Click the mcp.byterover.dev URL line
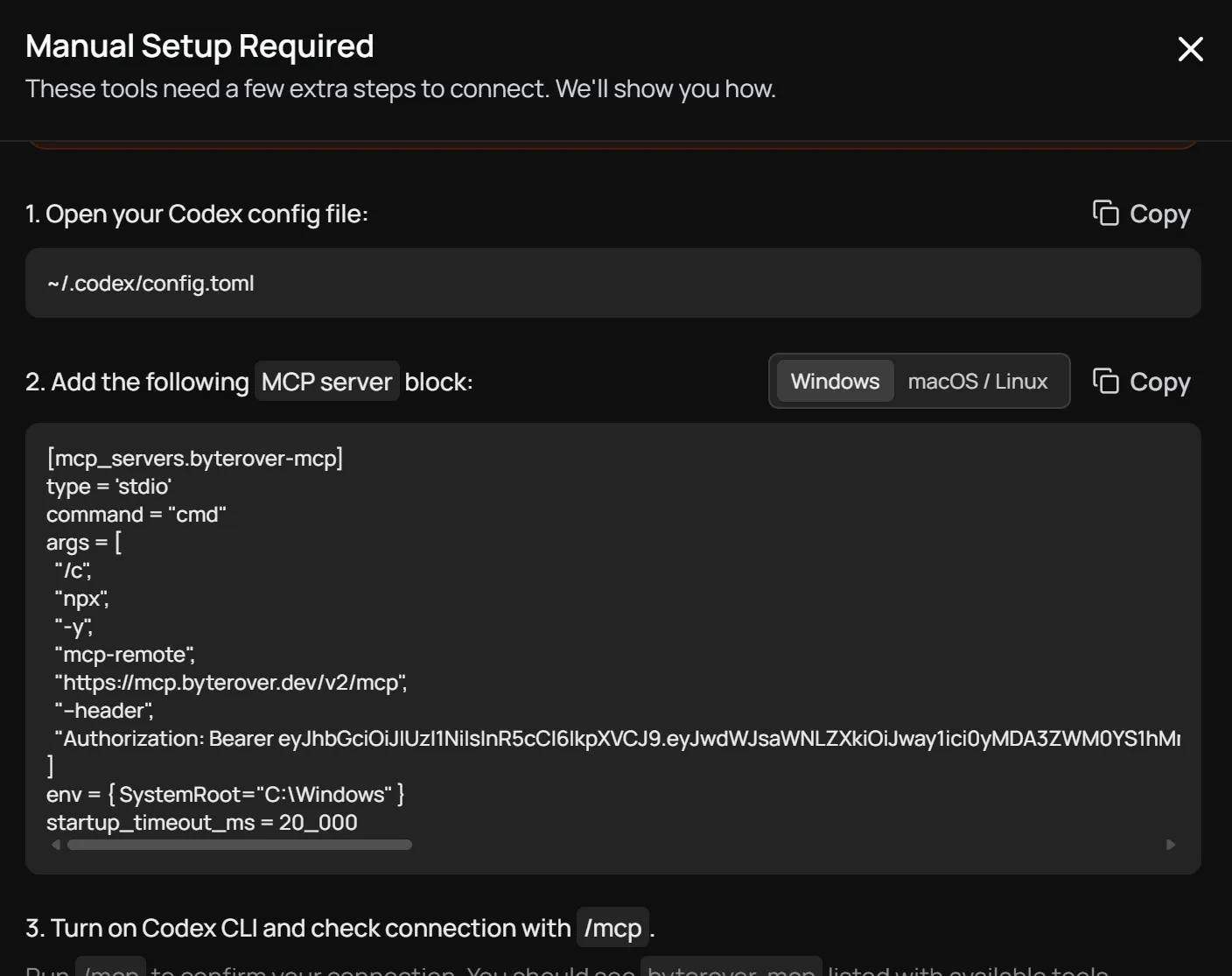This screenshot has height=976, width=1232. coord(230,683)
